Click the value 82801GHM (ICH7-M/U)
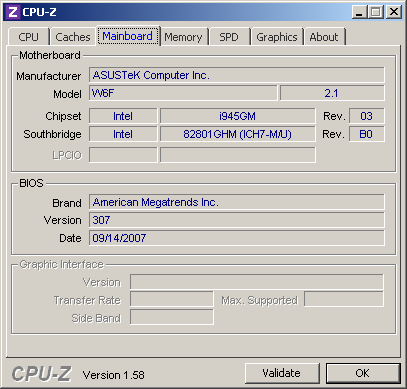This screenshot has height=389, width=407. point(237,134)
